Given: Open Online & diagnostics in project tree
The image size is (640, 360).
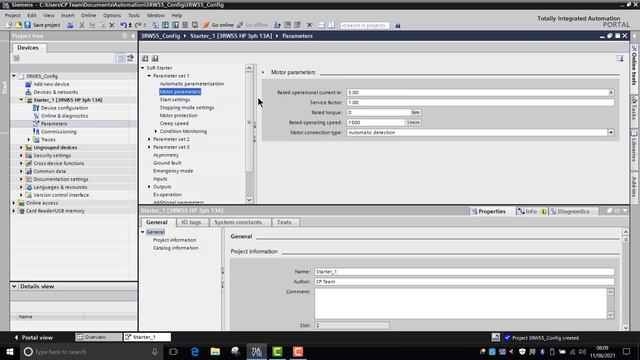Looking at the screenshot, I should click(64, 116).
